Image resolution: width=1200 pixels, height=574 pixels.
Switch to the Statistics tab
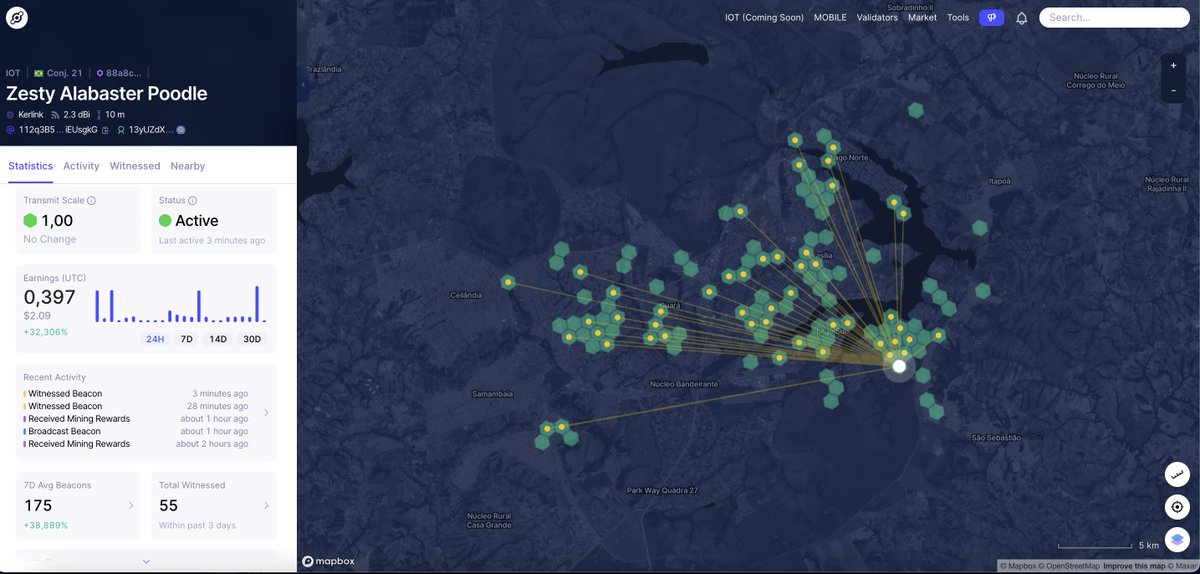point(31,166)
